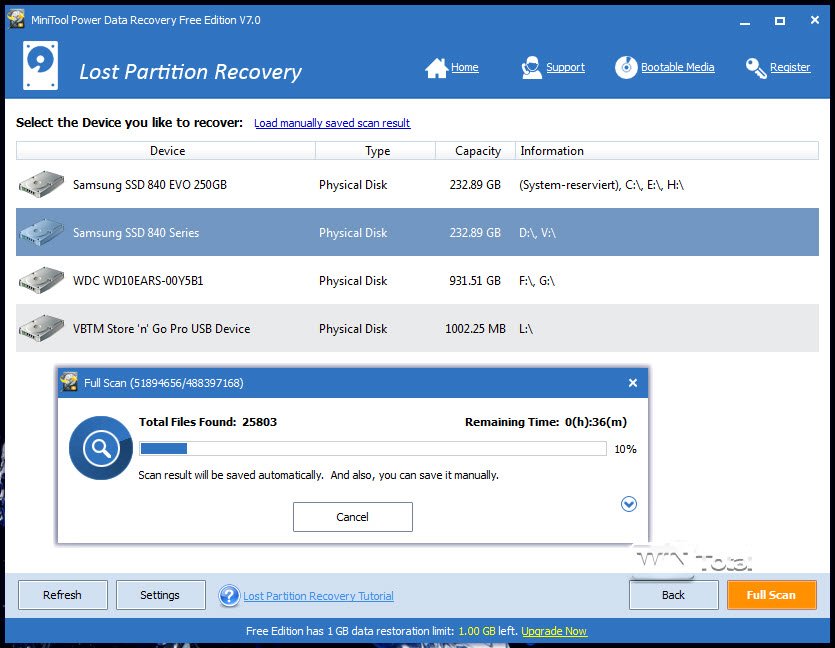835x648 pixels.
Task: Click the L:\ information cell
Action: [x=526, y=329]
